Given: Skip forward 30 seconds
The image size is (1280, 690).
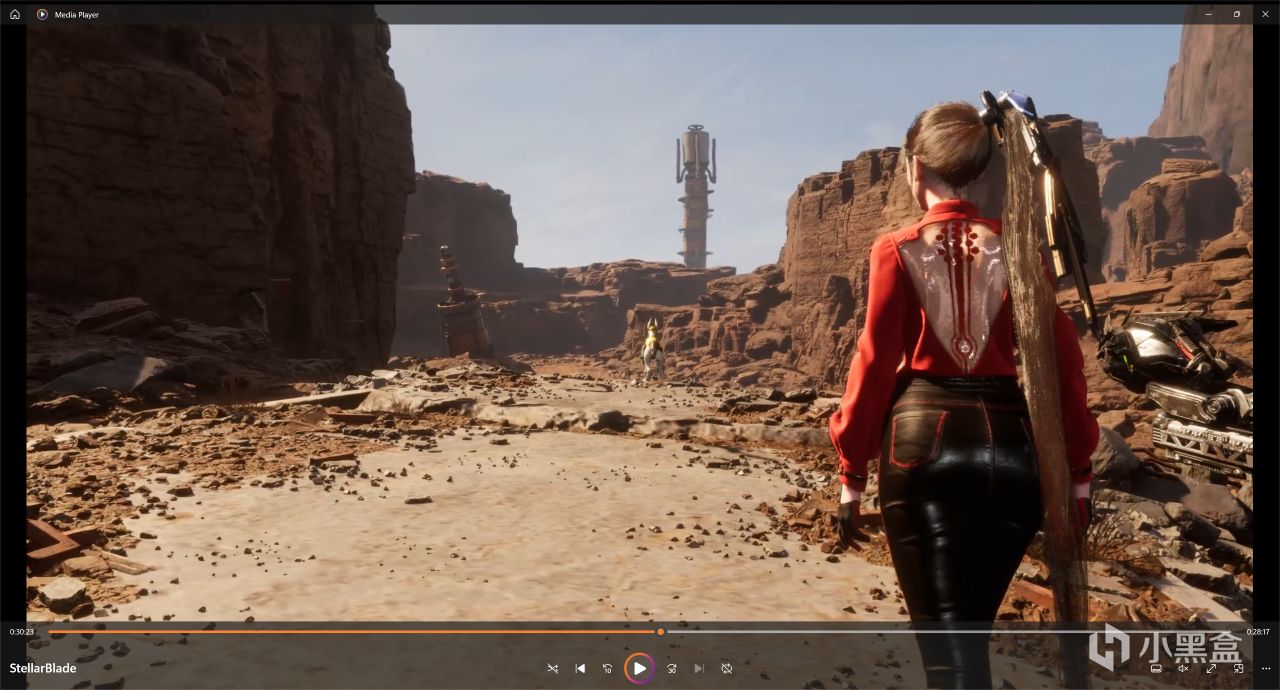Looking at the screenshot, I should coord(672,668).
